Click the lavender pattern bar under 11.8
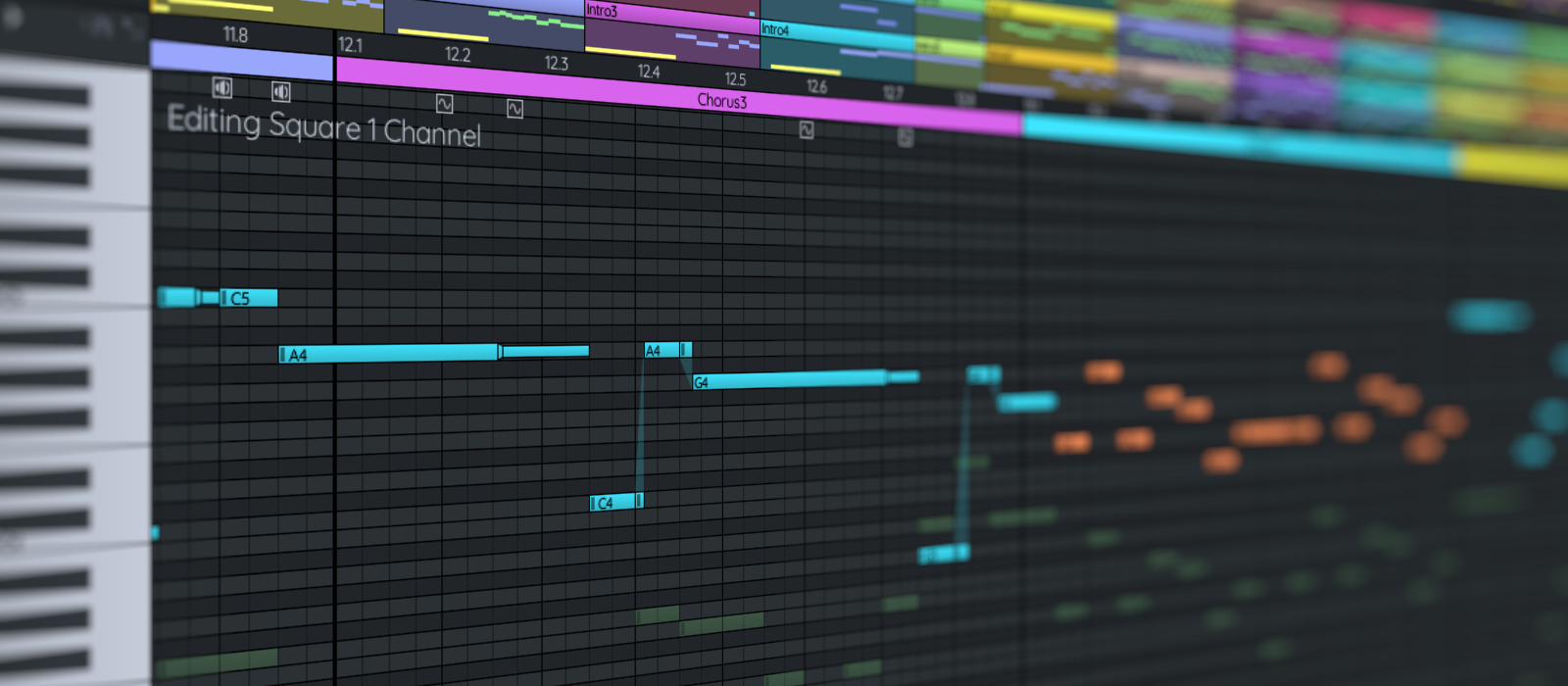 (241, 61)
